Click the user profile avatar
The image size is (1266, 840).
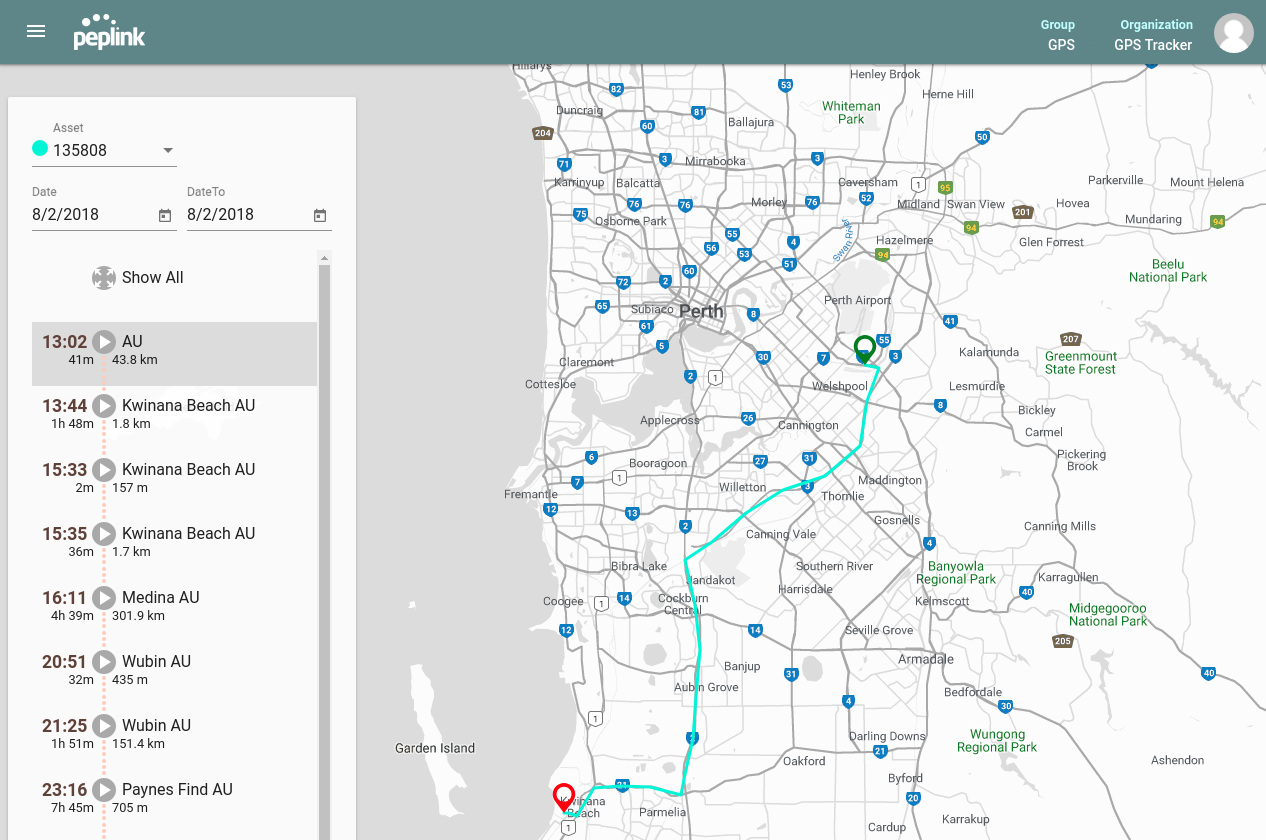click(1233, 32)
